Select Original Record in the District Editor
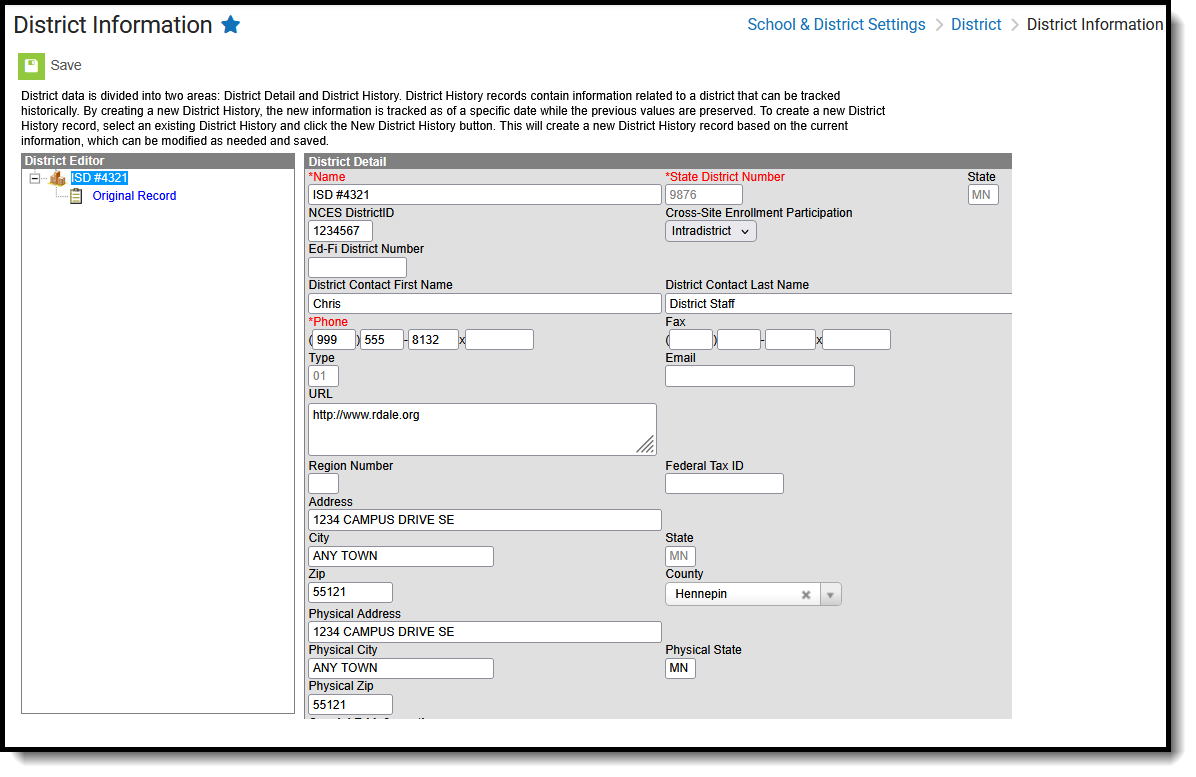Image resolution: width=1196 pixels, height=777 pixels. click(134, 196)
